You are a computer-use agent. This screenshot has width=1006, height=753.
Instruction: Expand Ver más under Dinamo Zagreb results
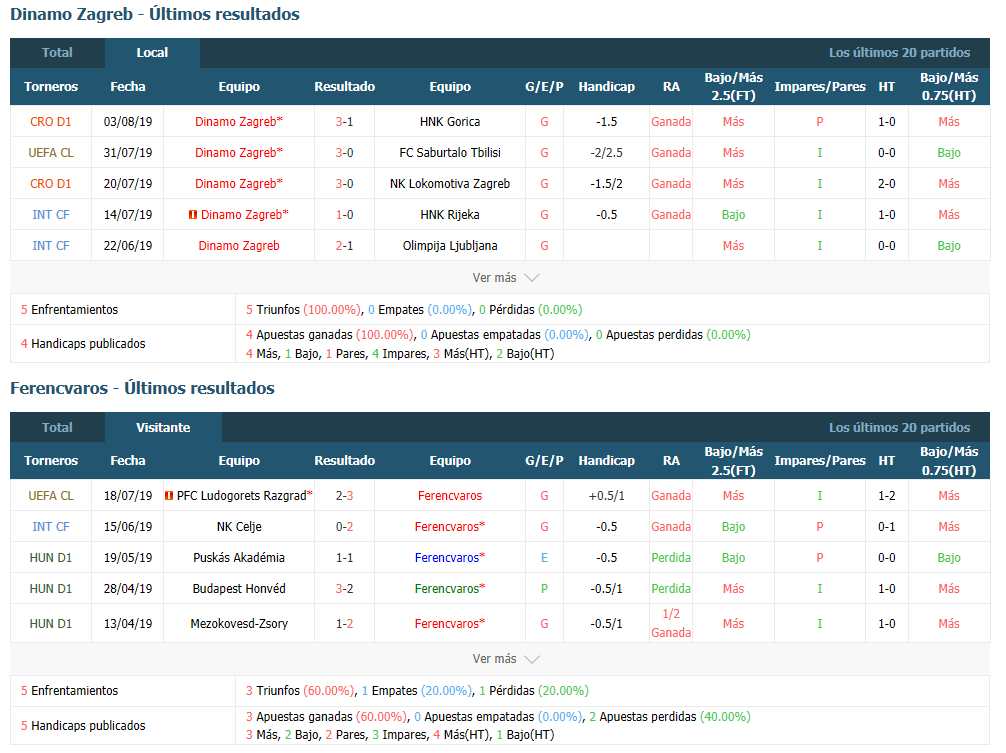click(506, 278)
